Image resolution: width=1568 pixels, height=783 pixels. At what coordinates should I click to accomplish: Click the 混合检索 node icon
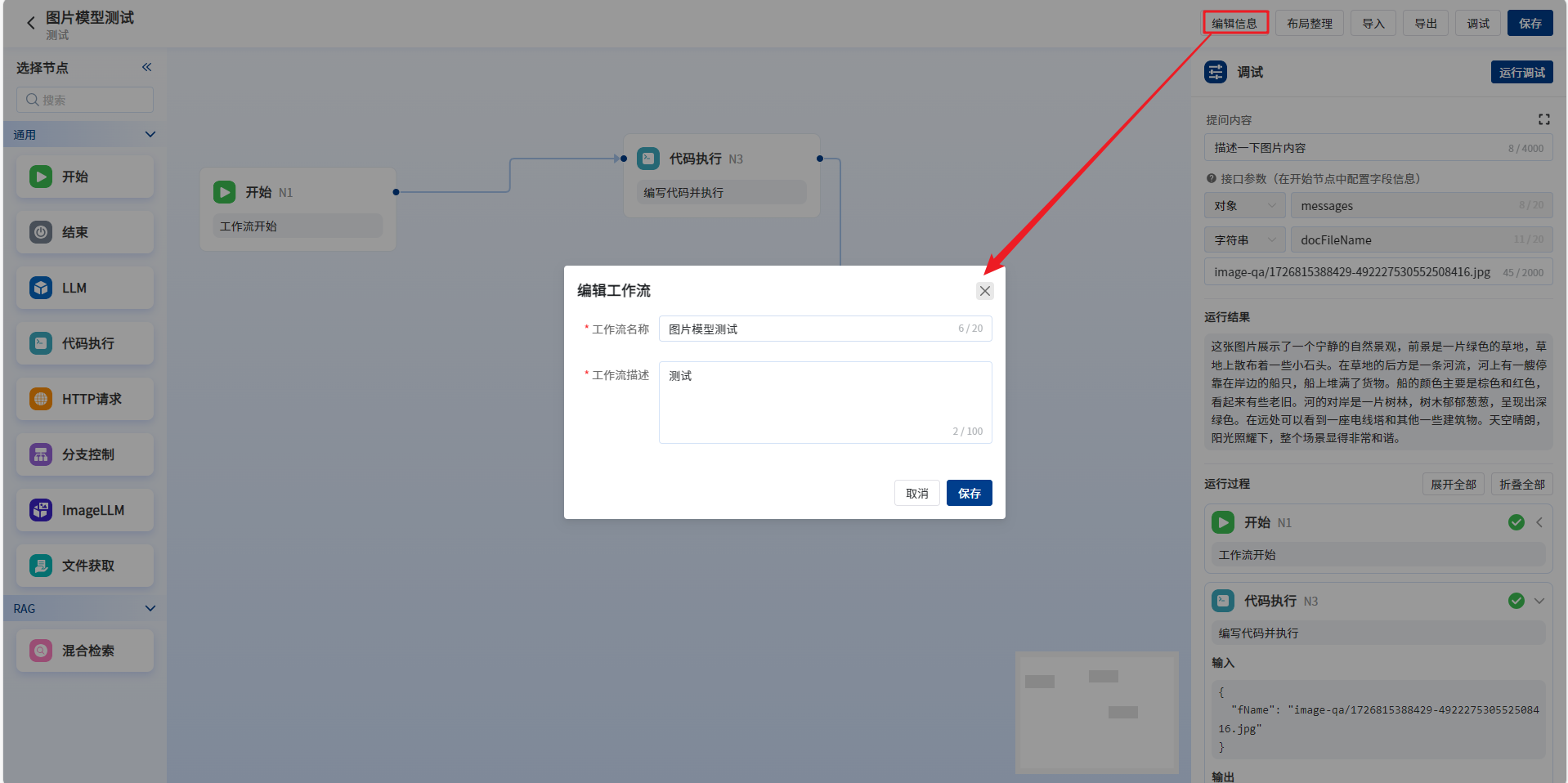[41, 651]
